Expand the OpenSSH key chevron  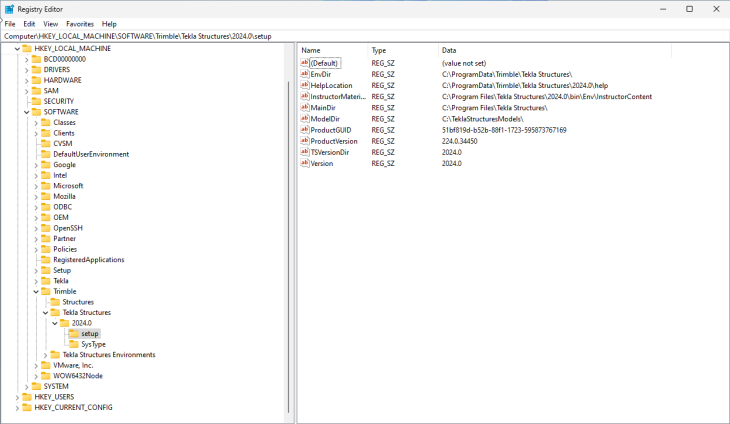(x=36, y=228)
